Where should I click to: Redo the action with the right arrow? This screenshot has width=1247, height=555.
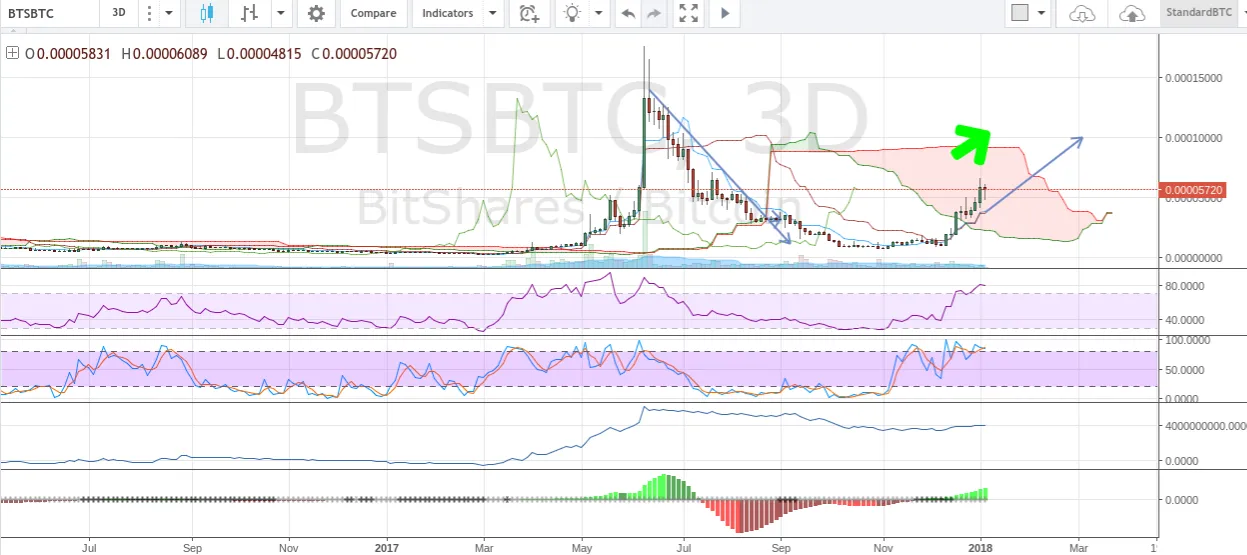click(x=654, y=14)
